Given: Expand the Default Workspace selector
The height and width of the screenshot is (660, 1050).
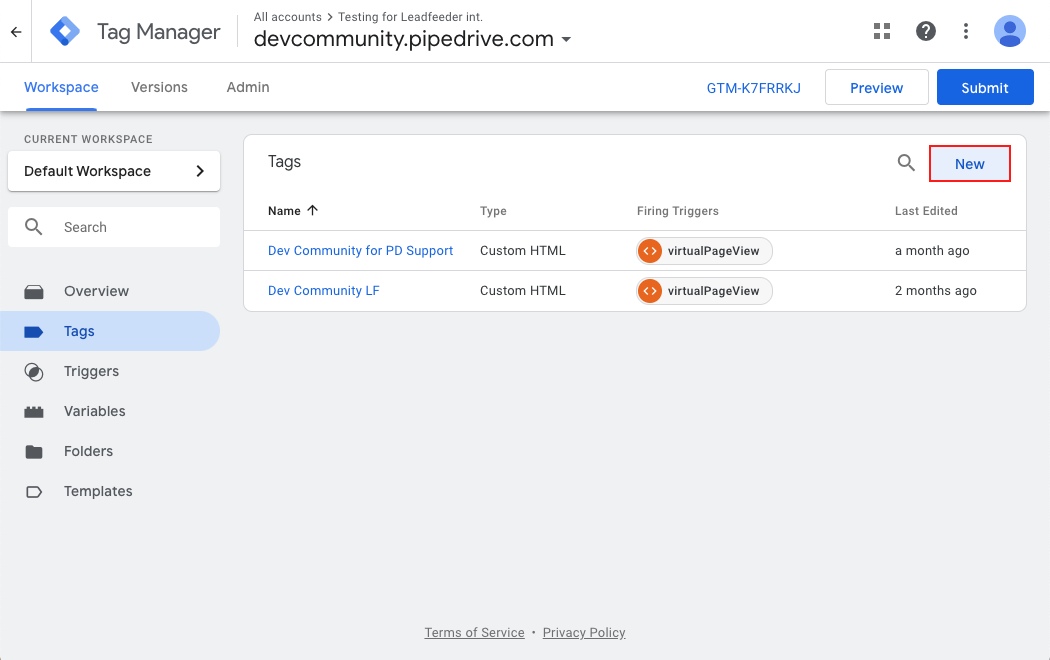Looking at the screenshot, I should (x=114, y=171).
